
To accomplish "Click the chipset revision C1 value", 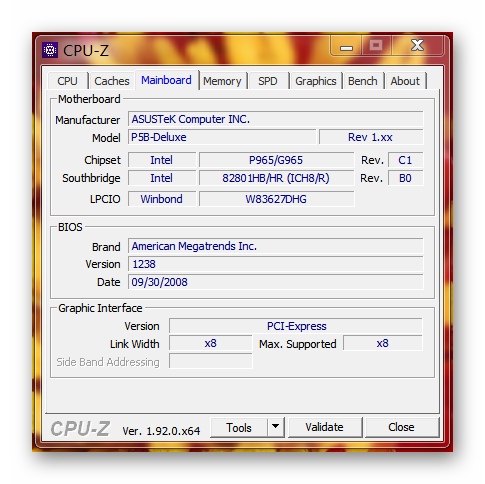I will pos(406,160).
